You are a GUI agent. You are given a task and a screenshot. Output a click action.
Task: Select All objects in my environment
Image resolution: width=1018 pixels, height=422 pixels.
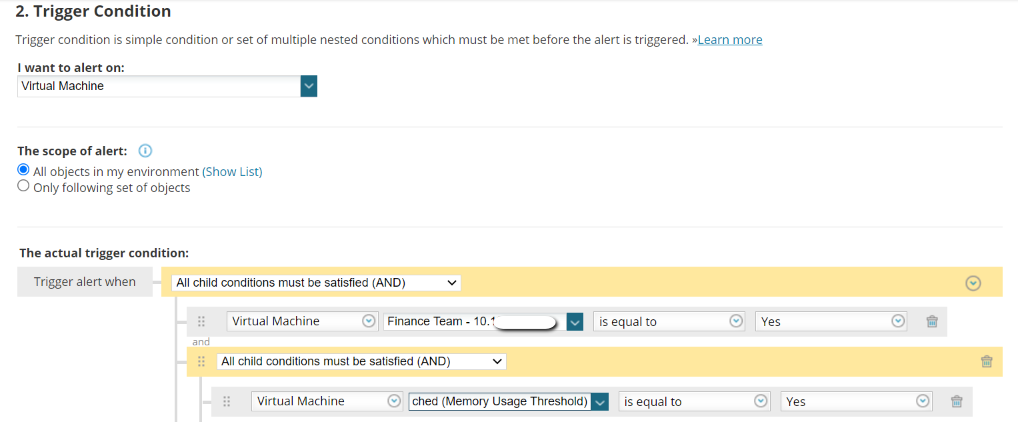tap(23, 170)
